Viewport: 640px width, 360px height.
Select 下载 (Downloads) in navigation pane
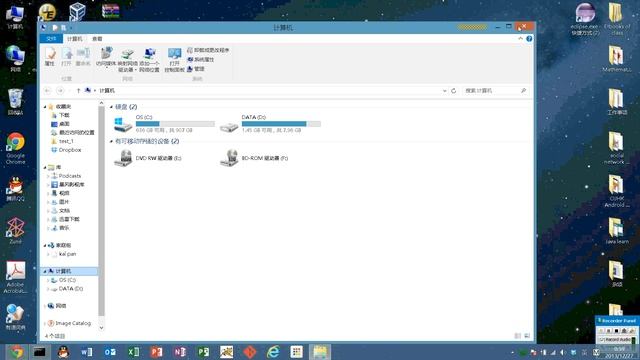click(60, 116)
